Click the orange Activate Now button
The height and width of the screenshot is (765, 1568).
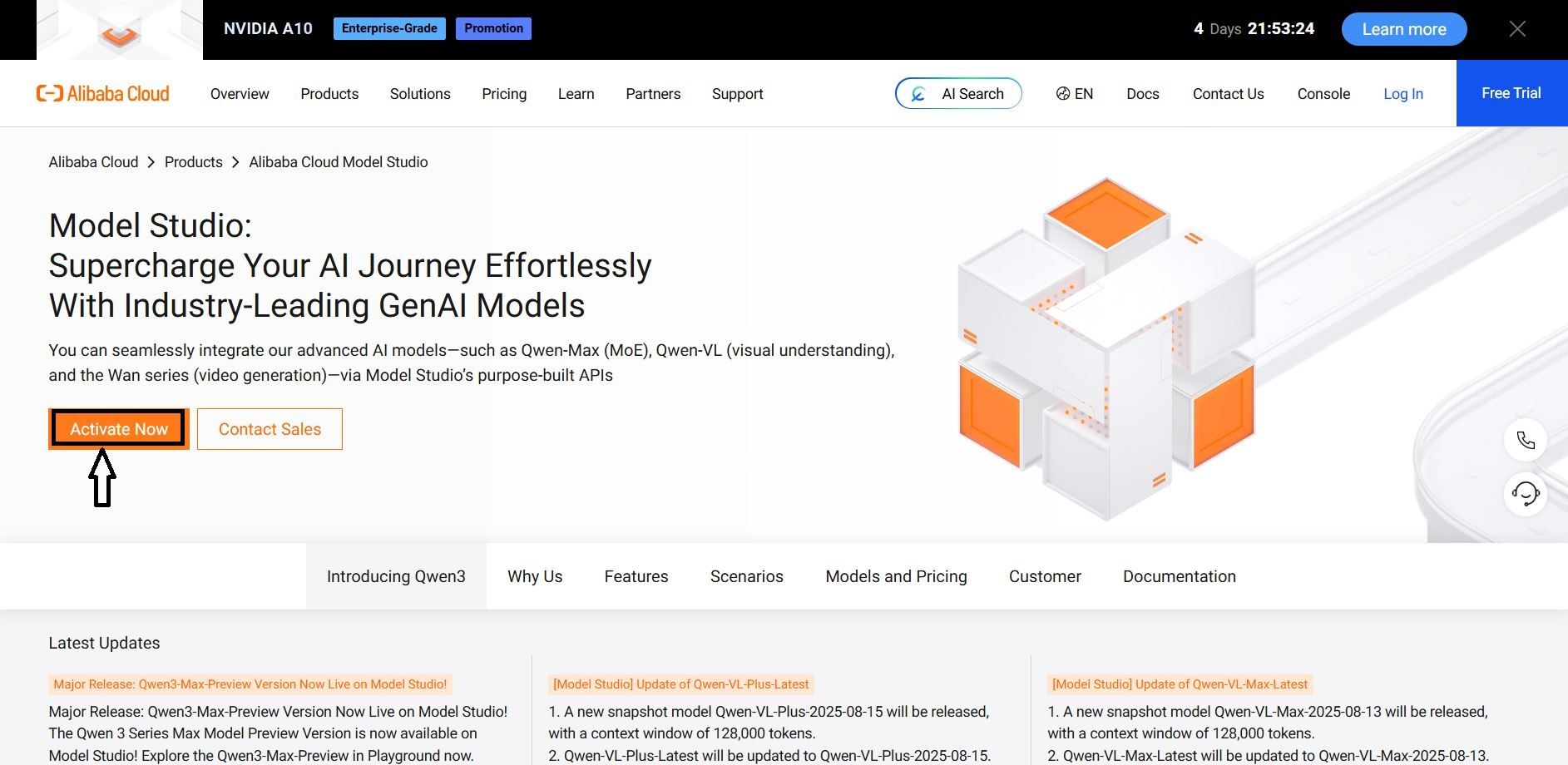[119, 429]
